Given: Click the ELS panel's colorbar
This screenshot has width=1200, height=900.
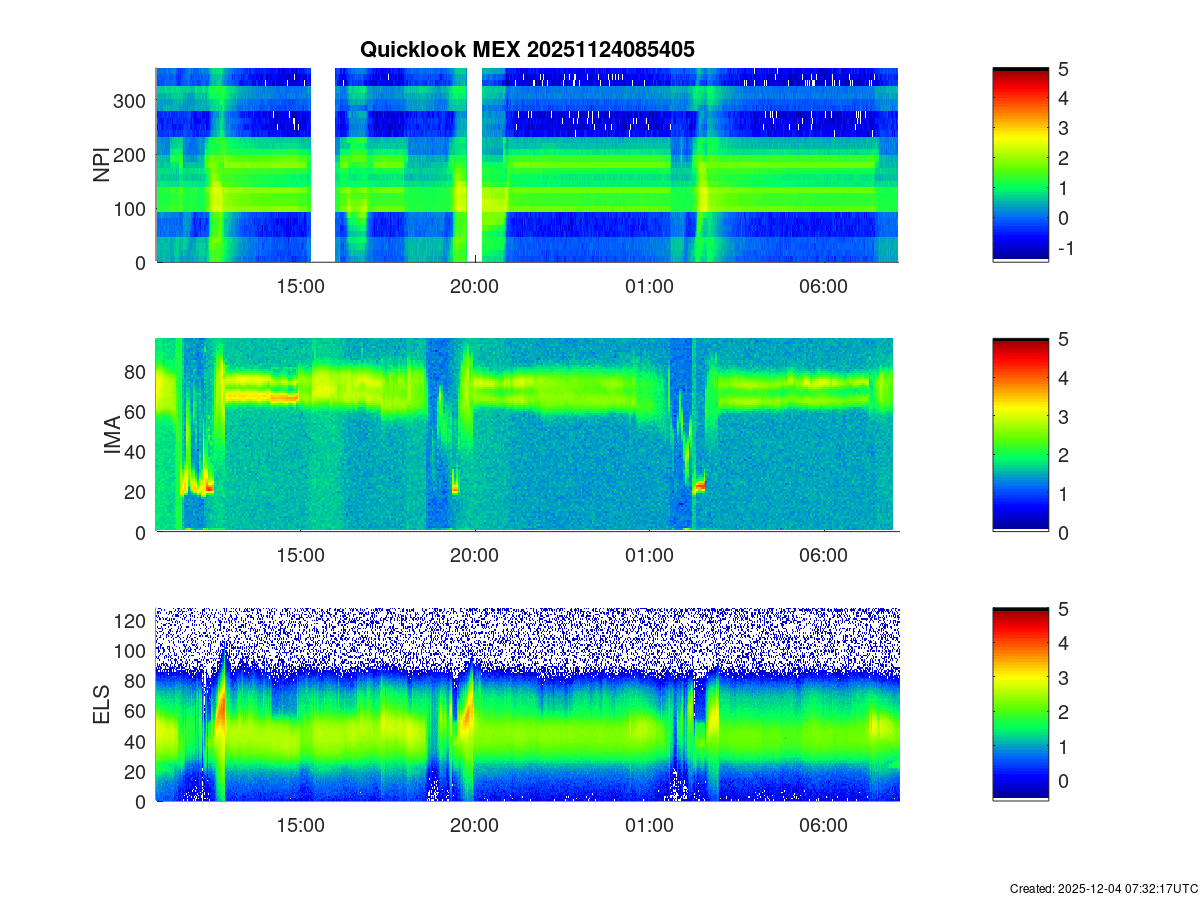Looking at the screenshot, I should click(1020, 704).
